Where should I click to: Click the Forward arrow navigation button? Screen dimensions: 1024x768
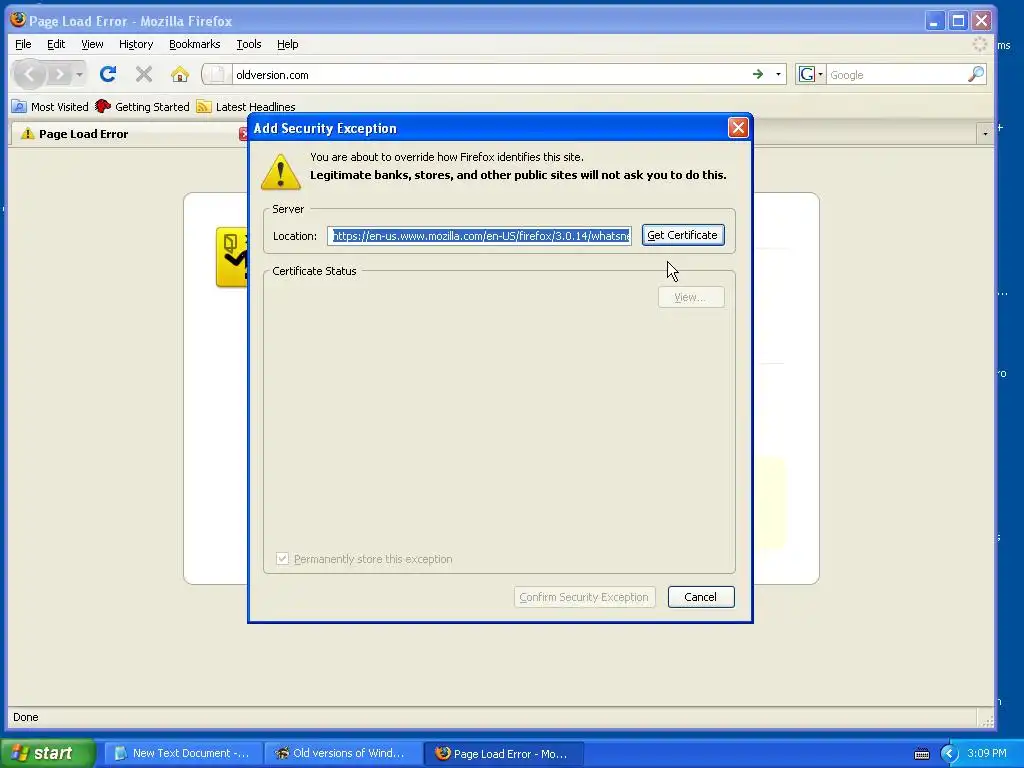click(x=59, y=74)
